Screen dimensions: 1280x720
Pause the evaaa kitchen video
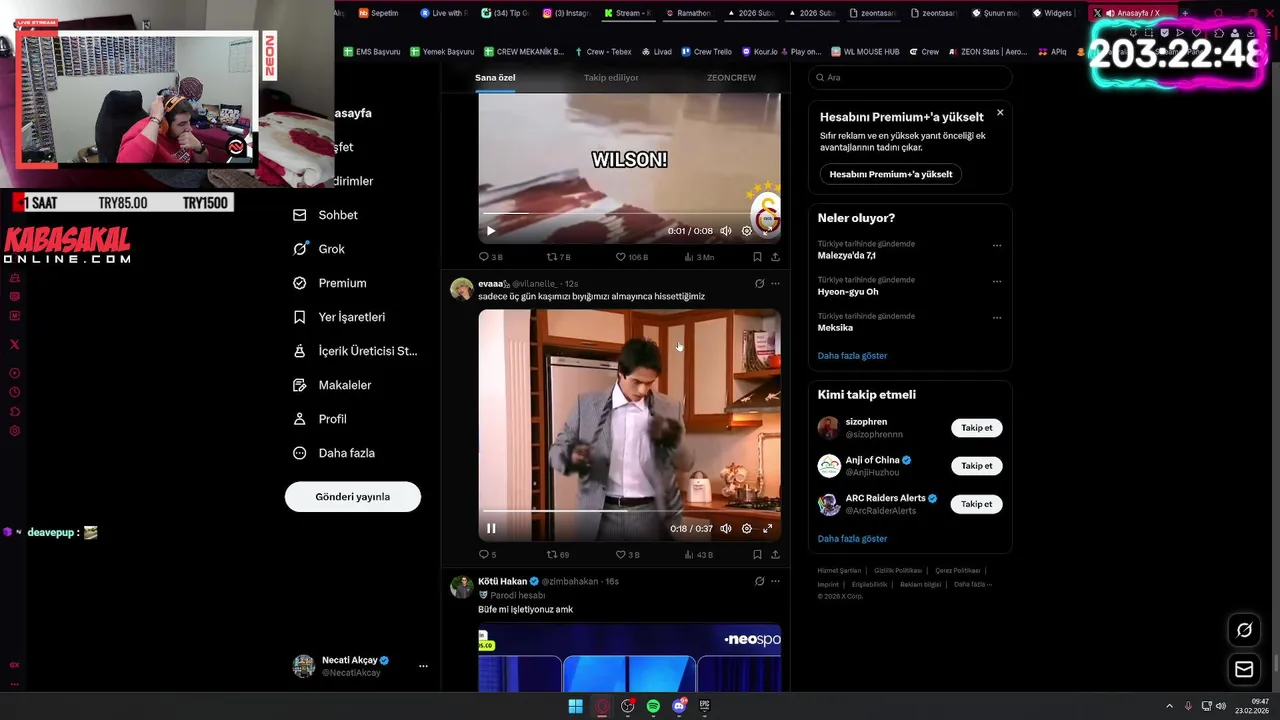(491, 528)
